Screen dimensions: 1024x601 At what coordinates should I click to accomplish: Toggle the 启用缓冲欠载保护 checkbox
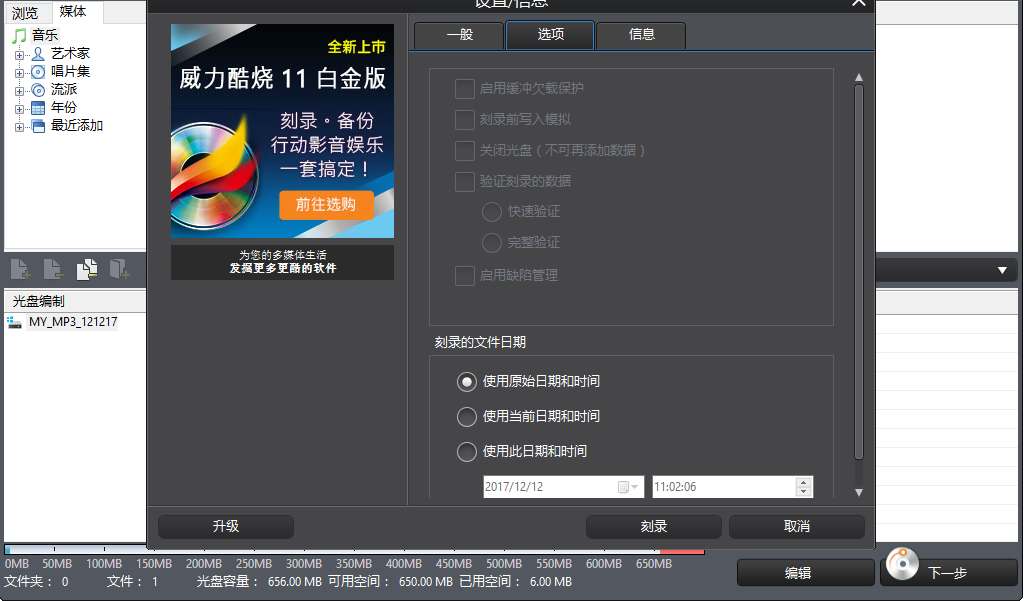(464, 88)
